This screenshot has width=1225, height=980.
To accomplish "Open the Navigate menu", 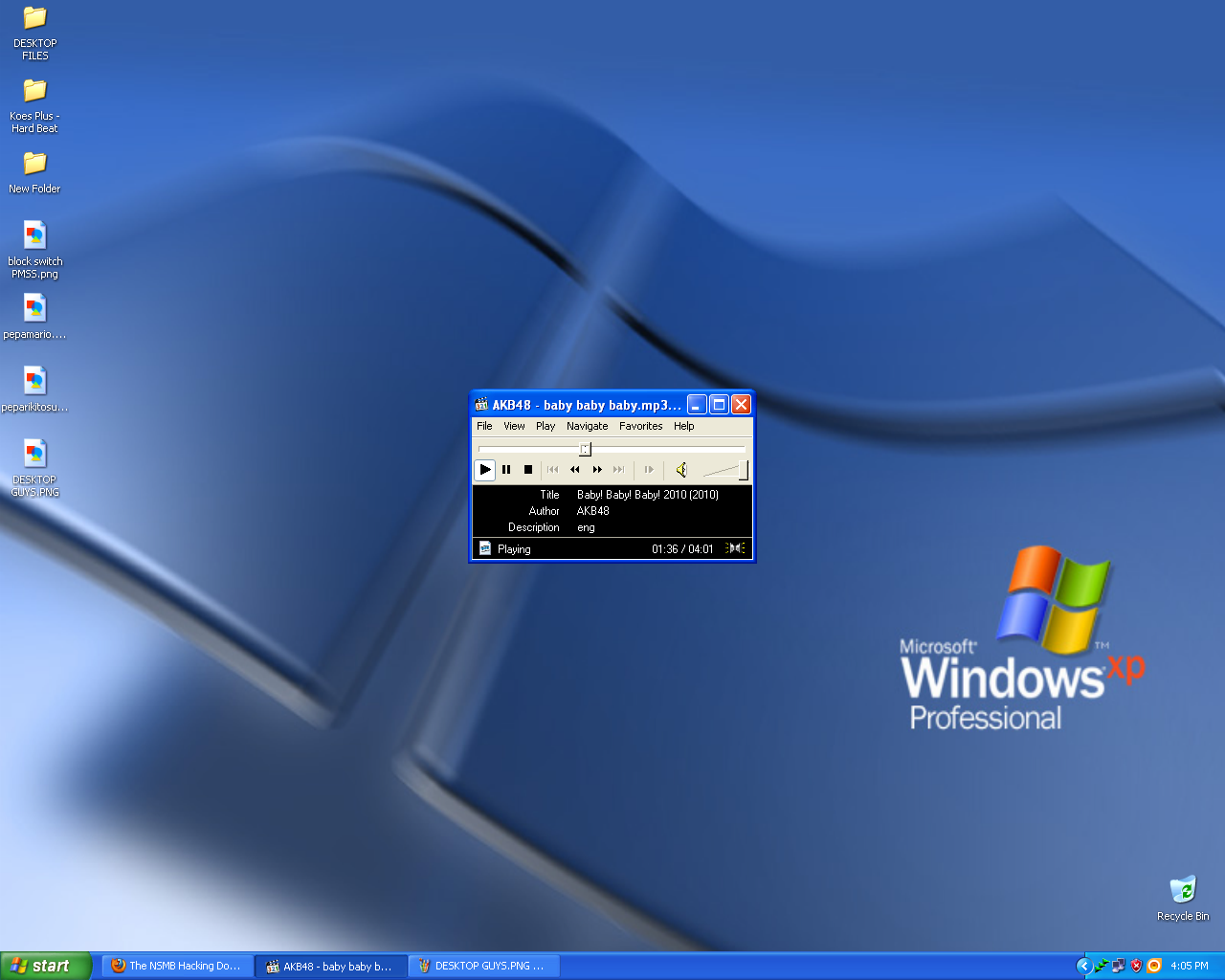I will tap(587, 426).
